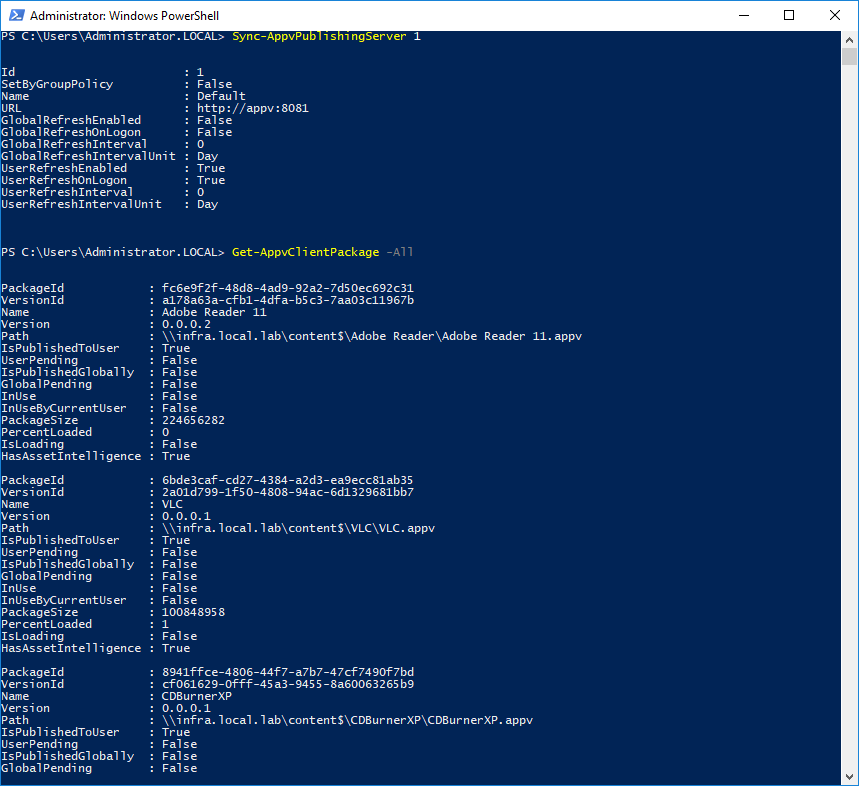Viewport: 859px width, 786px height.
Task: Click the PowerShell icon in title bar
Action: [16, 15]
